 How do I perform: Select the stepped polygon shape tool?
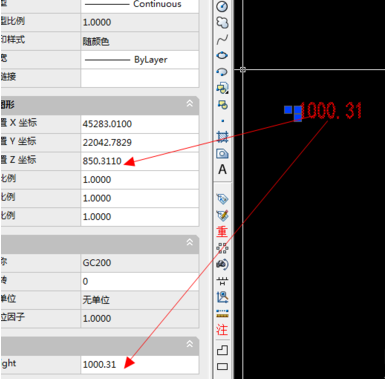(x=222, y=350)
